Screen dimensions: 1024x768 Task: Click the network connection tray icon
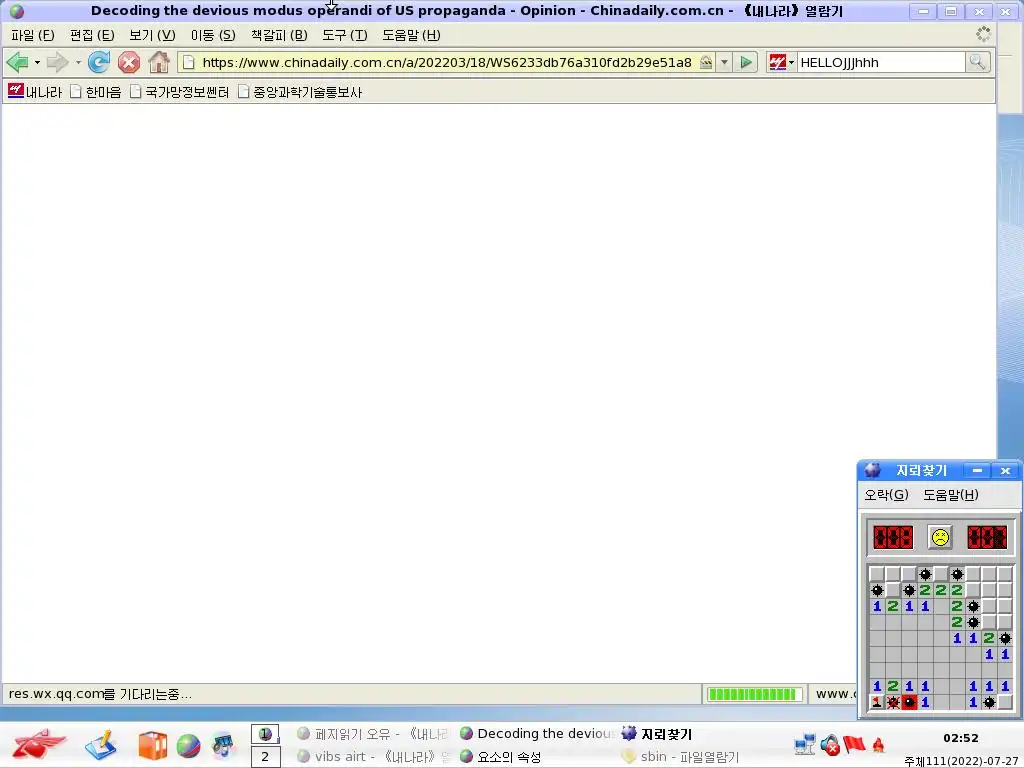point(805,745)
